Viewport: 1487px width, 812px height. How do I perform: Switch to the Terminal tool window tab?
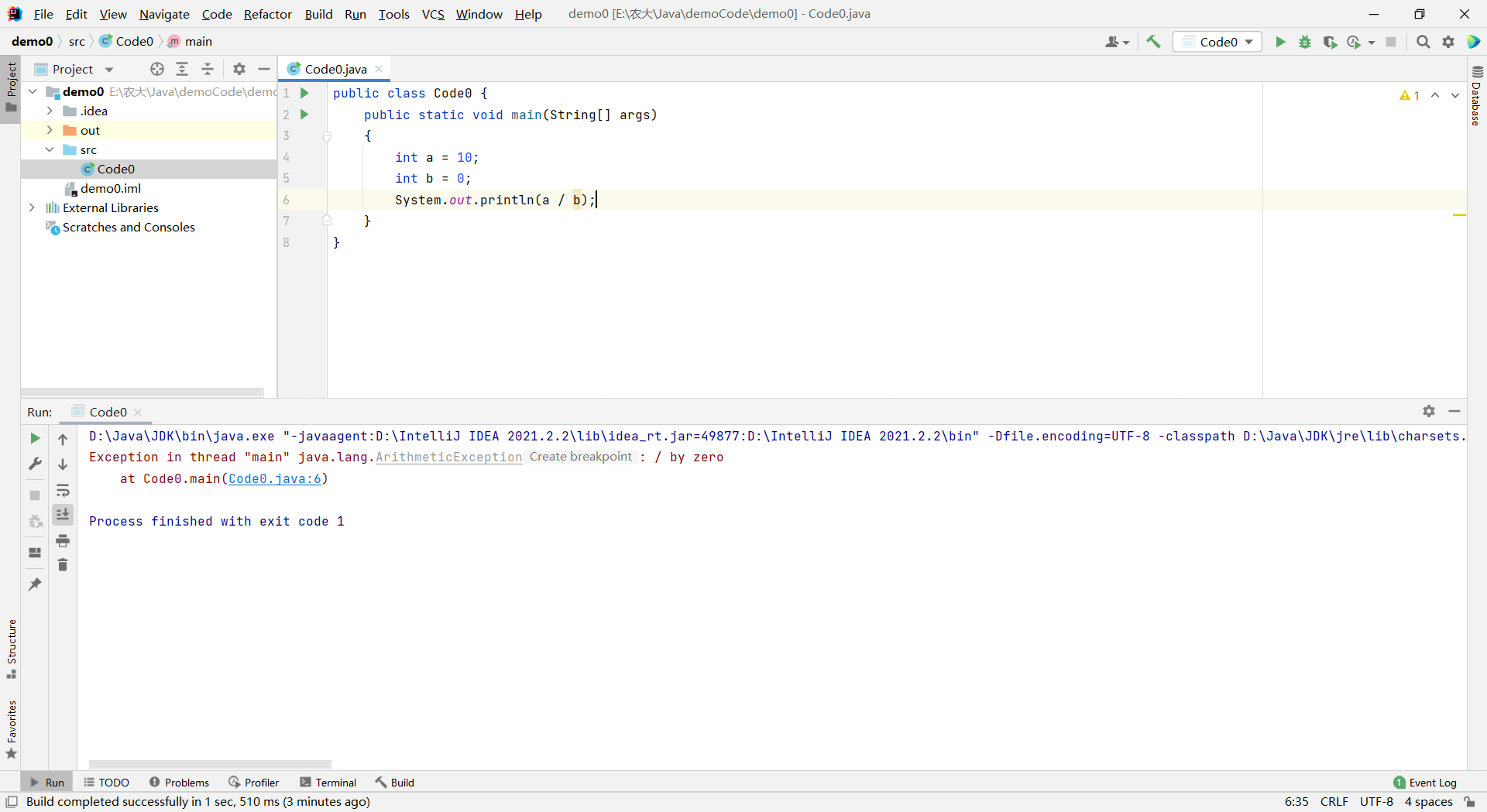[328, 783]
